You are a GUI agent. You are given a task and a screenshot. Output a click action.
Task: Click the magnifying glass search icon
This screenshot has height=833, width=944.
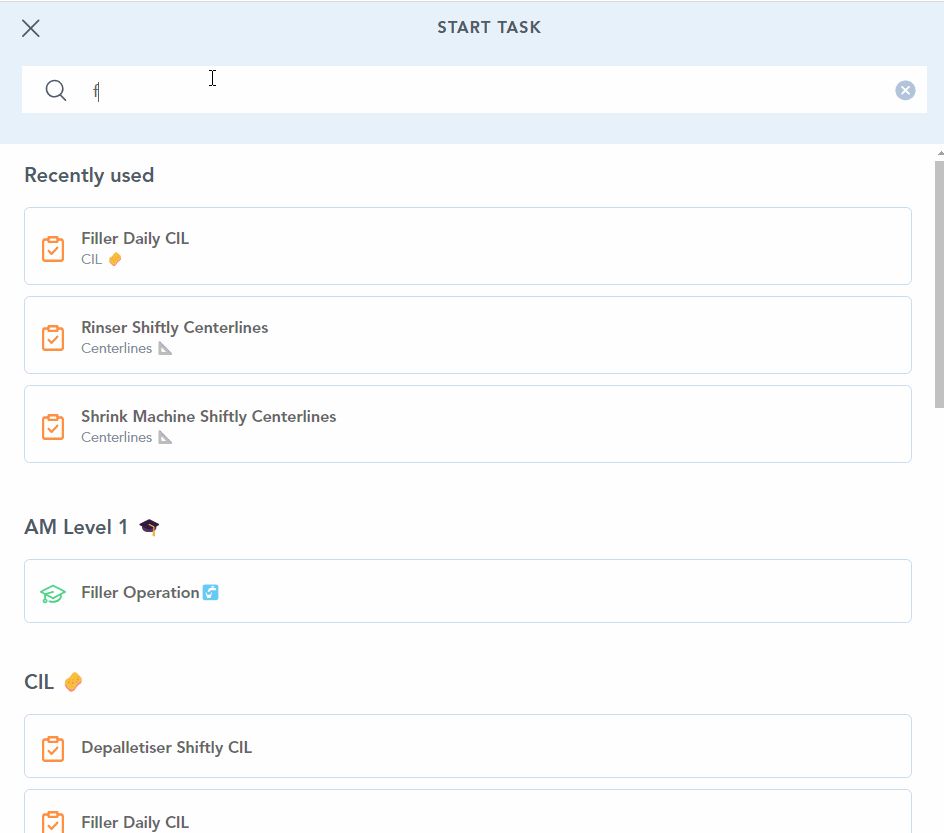[56, 91]
